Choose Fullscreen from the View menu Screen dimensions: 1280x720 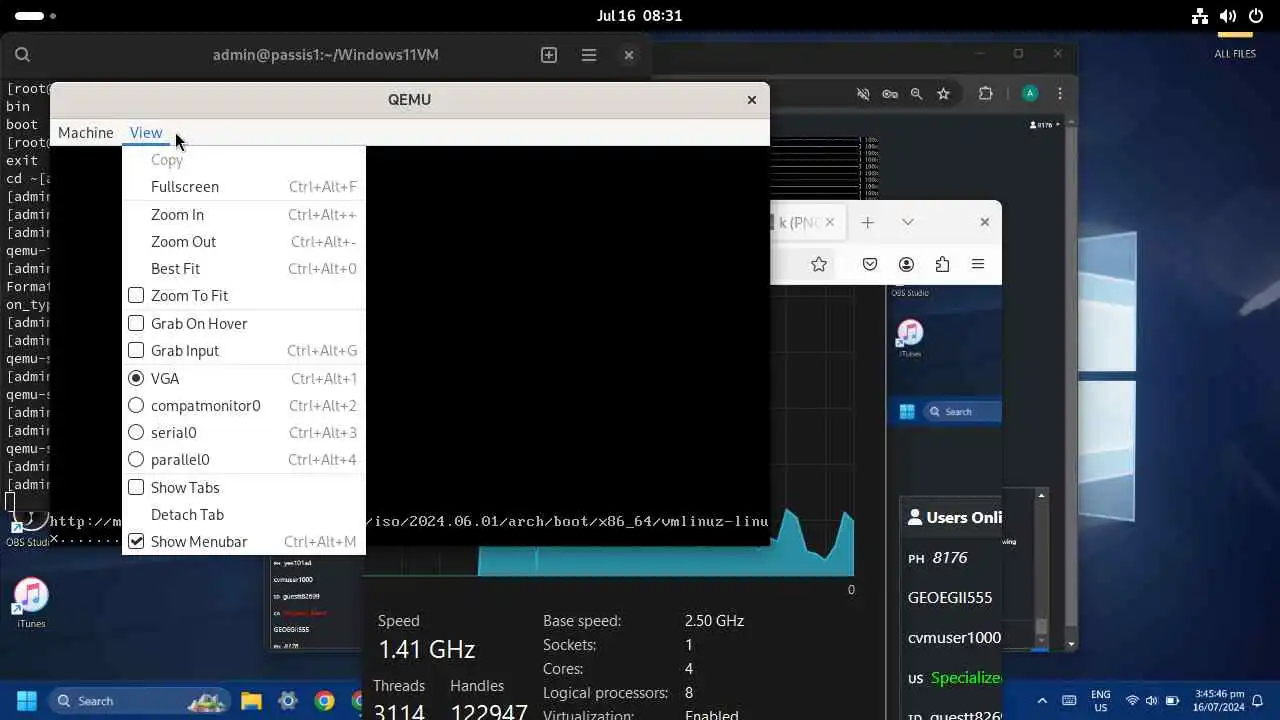pyautogui.click(x=243, y=187)
